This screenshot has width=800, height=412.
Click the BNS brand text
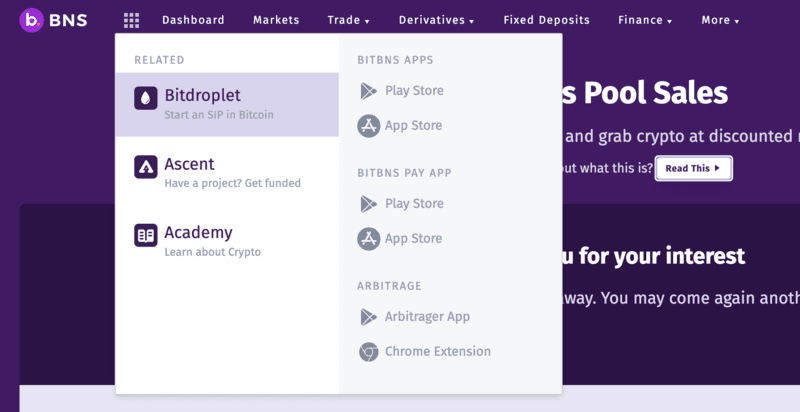coord(68,20)
